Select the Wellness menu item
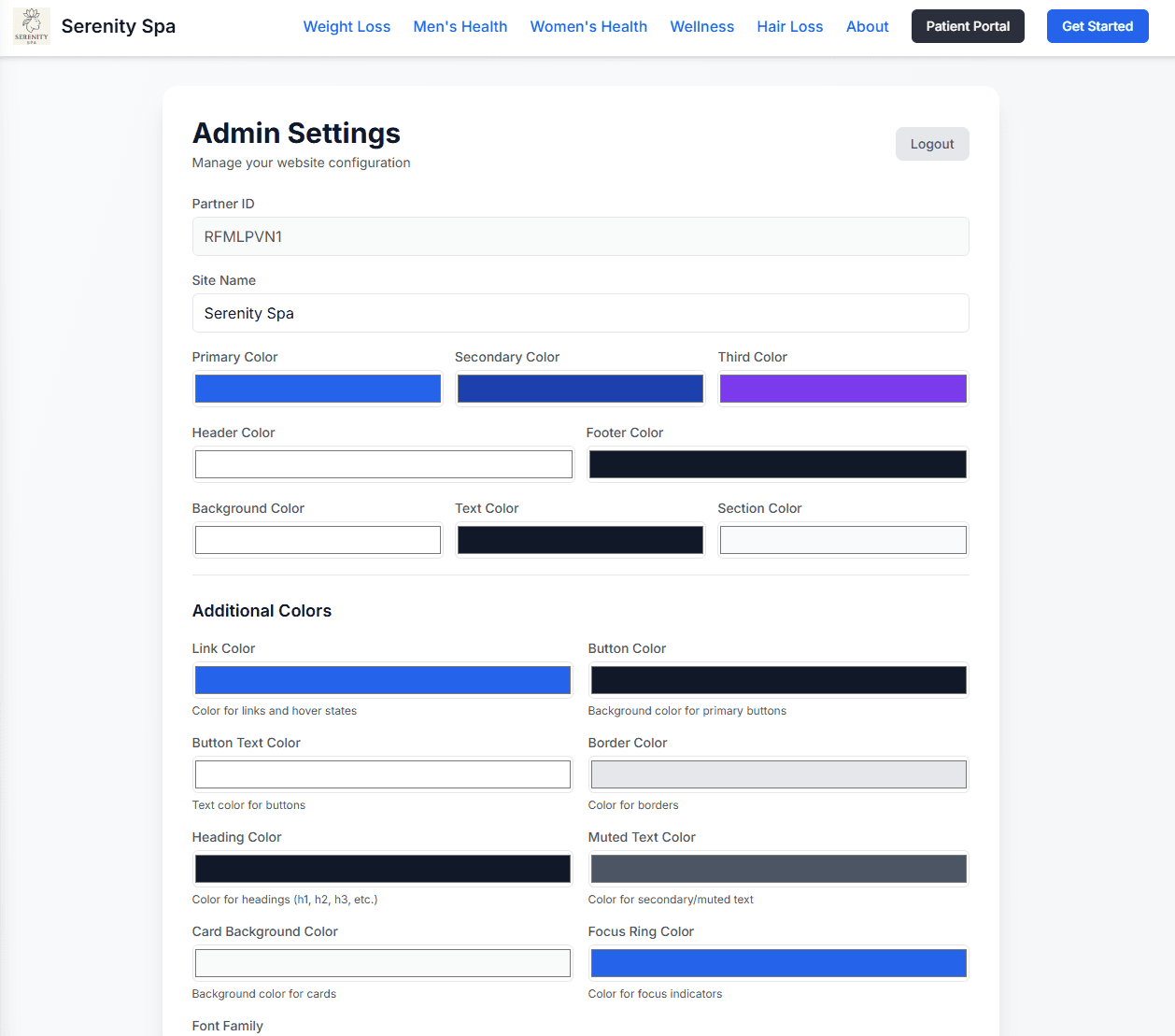Image resolution: width=1175 pixels, height=1036 pixels. click(701, 26)
